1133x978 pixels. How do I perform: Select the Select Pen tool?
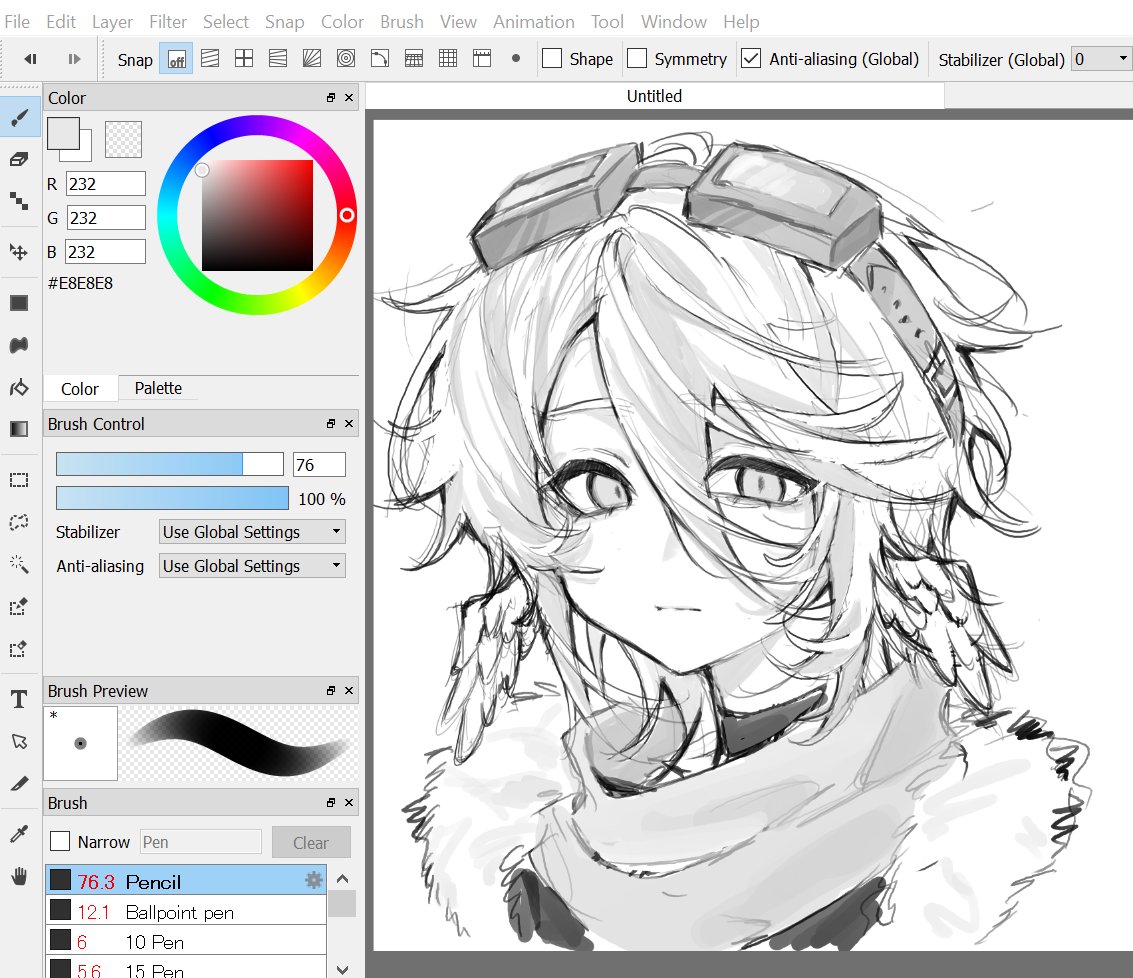coord(20,606)
